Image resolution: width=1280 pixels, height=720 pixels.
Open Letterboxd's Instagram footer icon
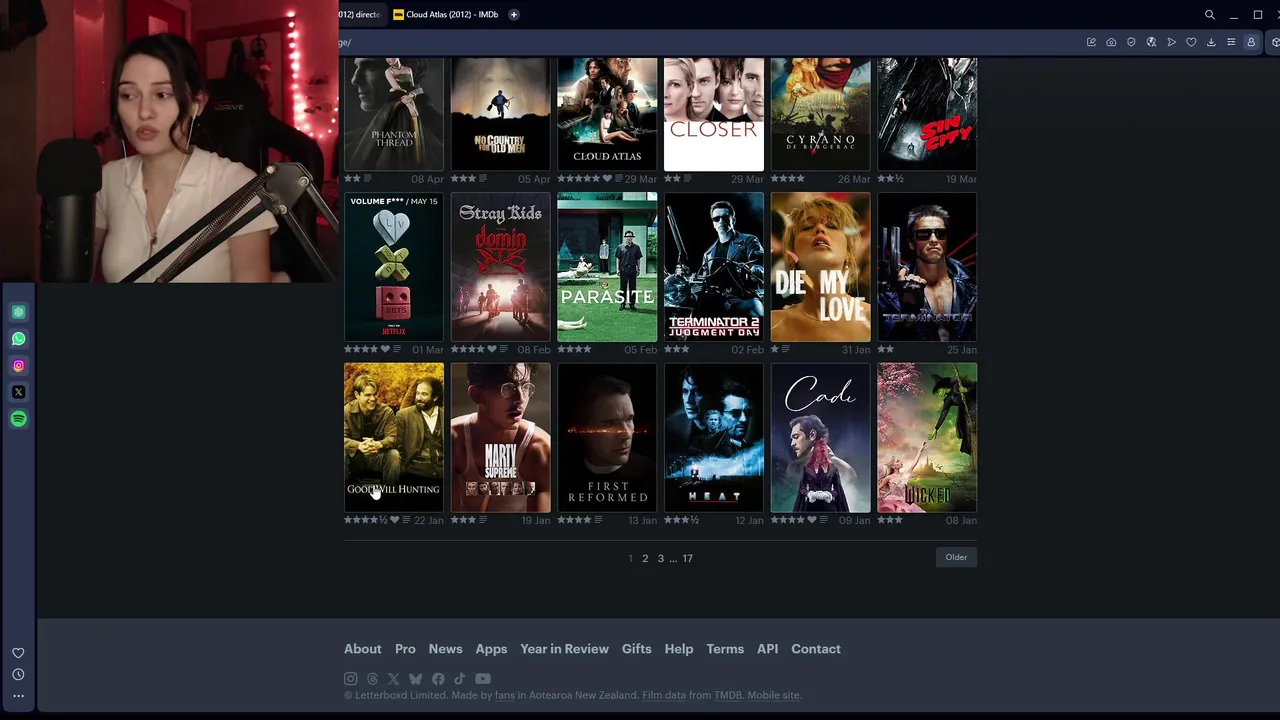point(350,679)
